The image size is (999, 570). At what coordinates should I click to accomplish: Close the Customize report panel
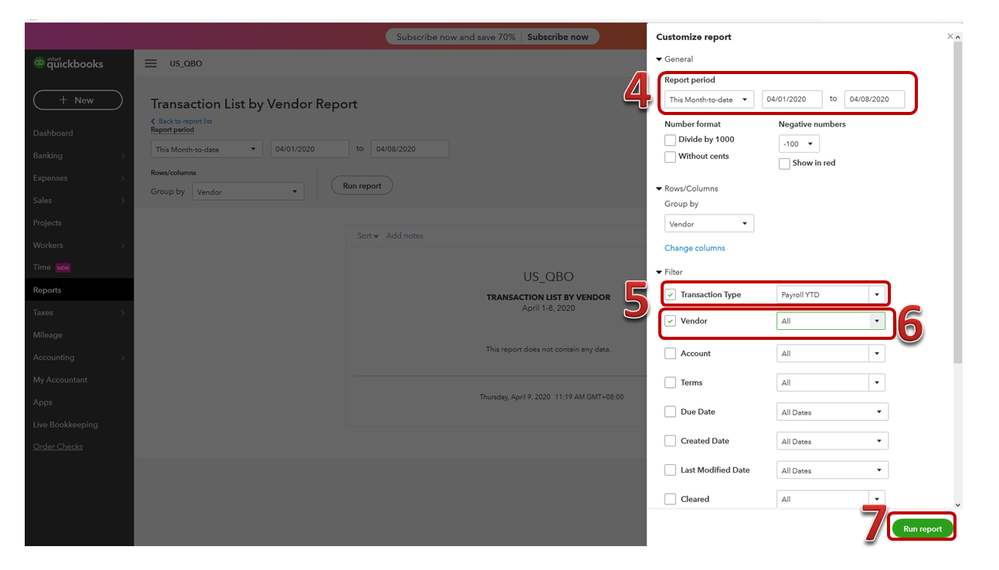(x=950, y=36)
